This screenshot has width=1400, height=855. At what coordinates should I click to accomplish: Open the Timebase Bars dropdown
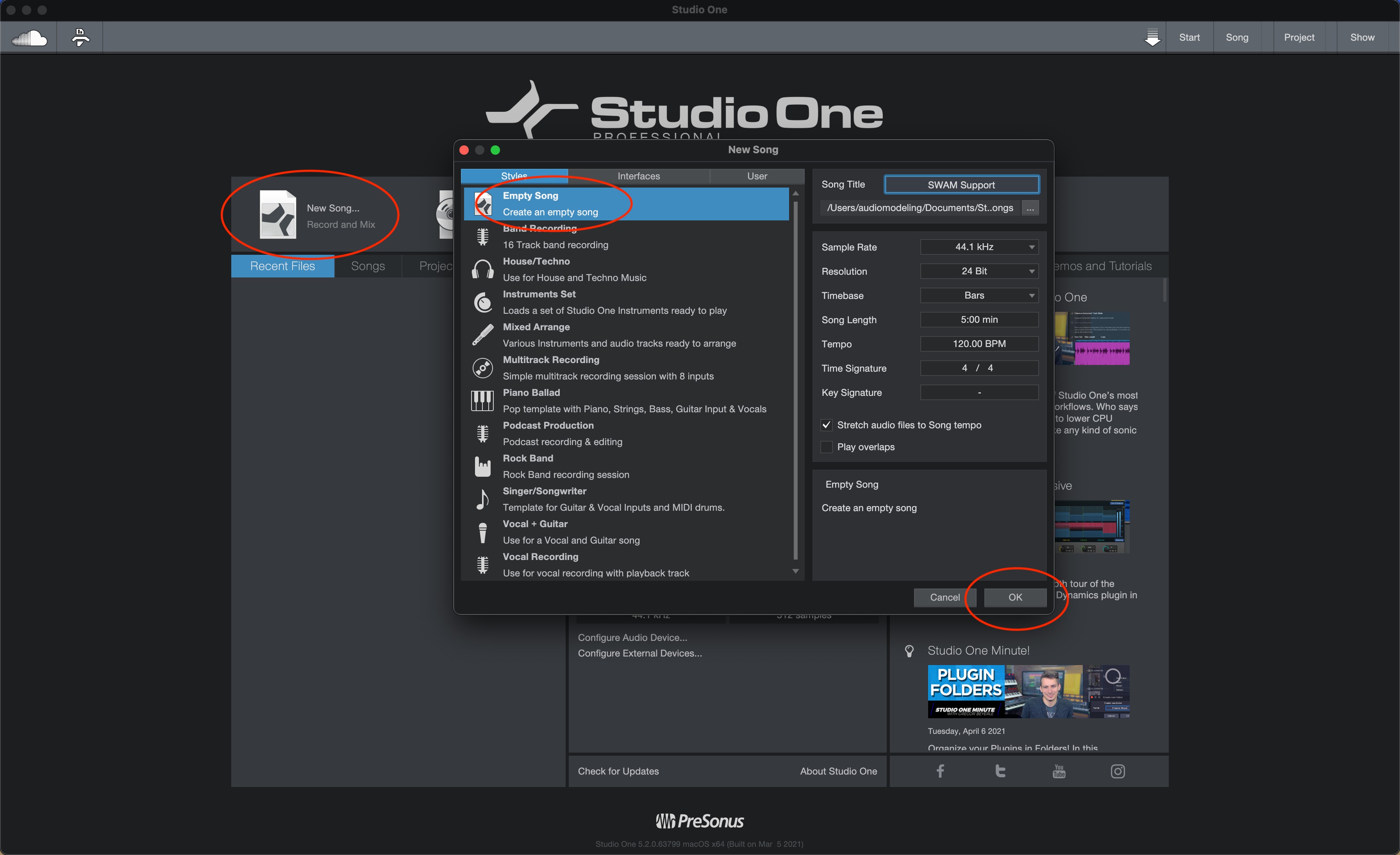979,295
